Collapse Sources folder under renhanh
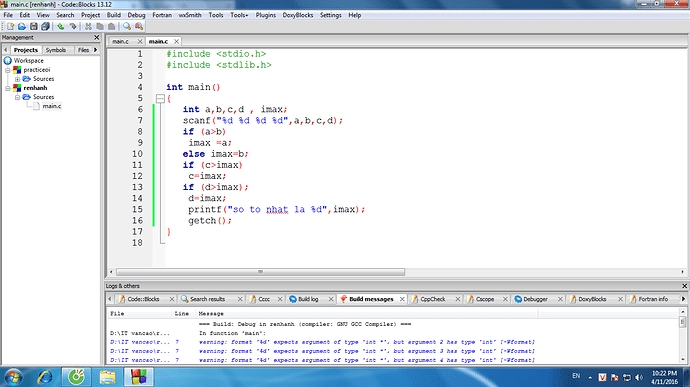The width and height of the screenshot is (690, 387). click(17, 97)
